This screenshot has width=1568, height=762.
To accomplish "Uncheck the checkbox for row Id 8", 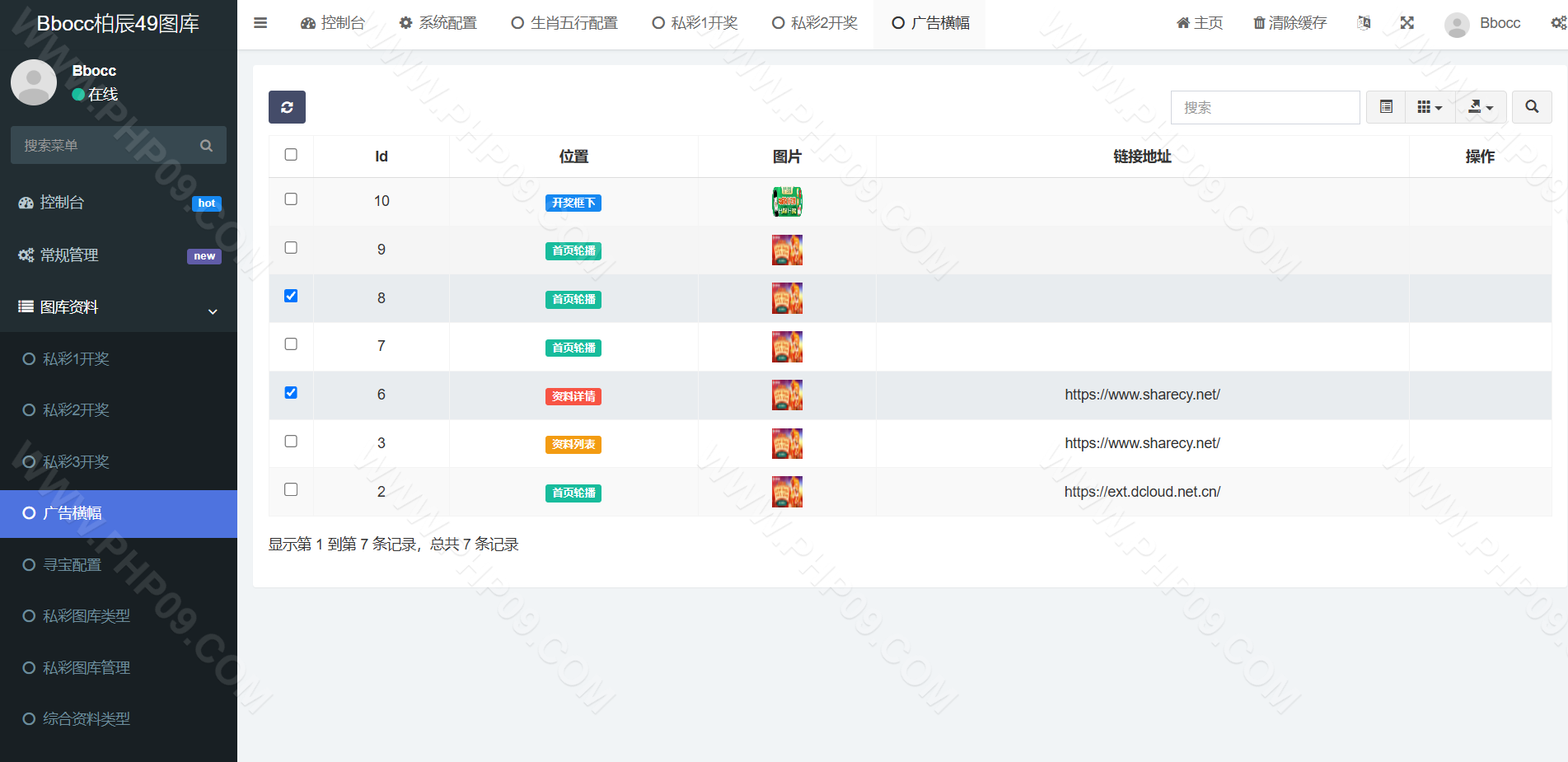I will [x=291, y=296].
